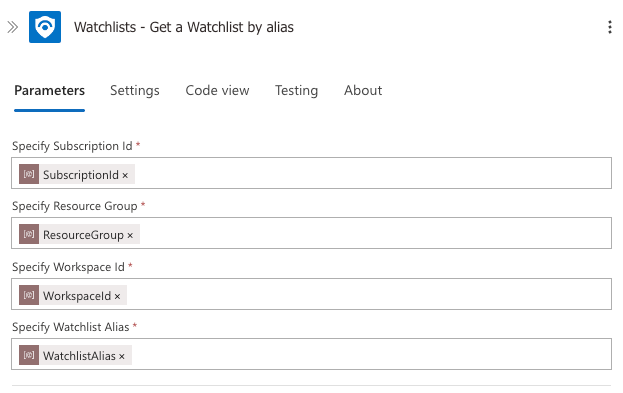Click the WatchlistAlias parameter token icon
623x393 pixels.
click(x=29, y=355)
